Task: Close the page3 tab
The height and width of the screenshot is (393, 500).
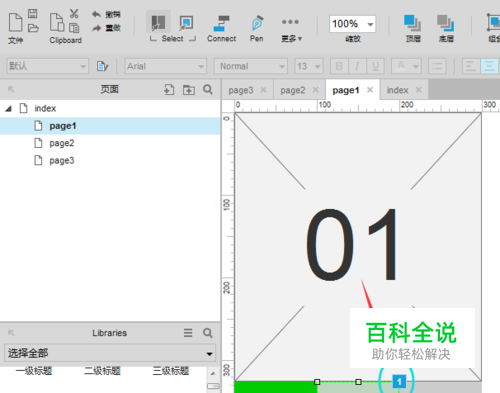Action: tap(264, 89)
